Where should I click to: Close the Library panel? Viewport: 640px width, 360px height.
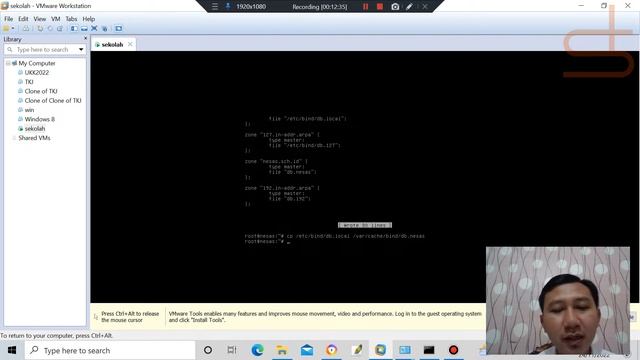tap(85, 38)
